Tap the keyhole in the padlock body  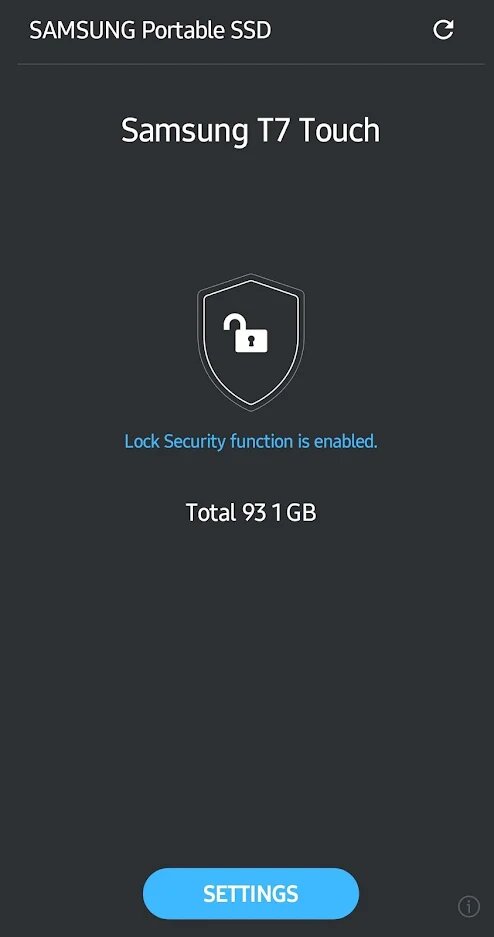pyautogui.click(x=251, y=341)
